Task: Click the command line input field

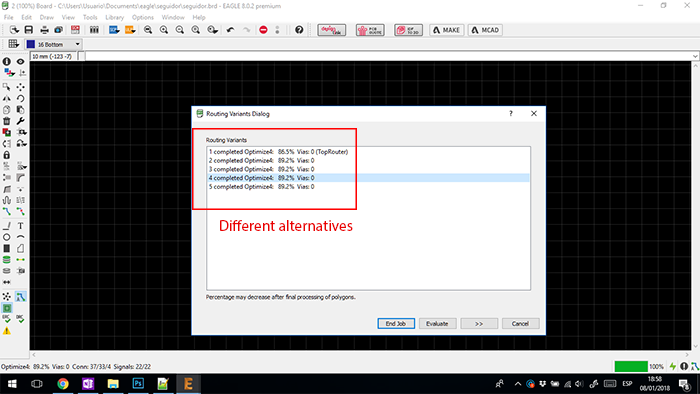Action: pyautogui.click(x=388, y=56)
